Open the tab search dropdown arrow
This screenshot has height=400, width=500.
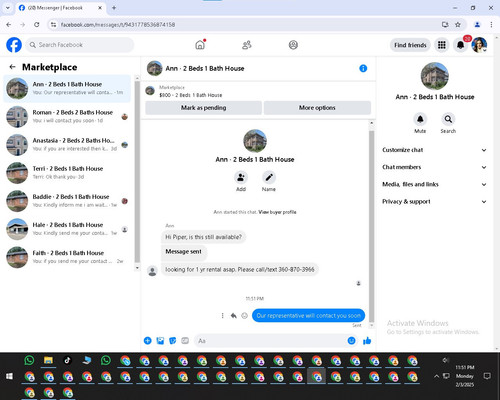tap(8, 8)
